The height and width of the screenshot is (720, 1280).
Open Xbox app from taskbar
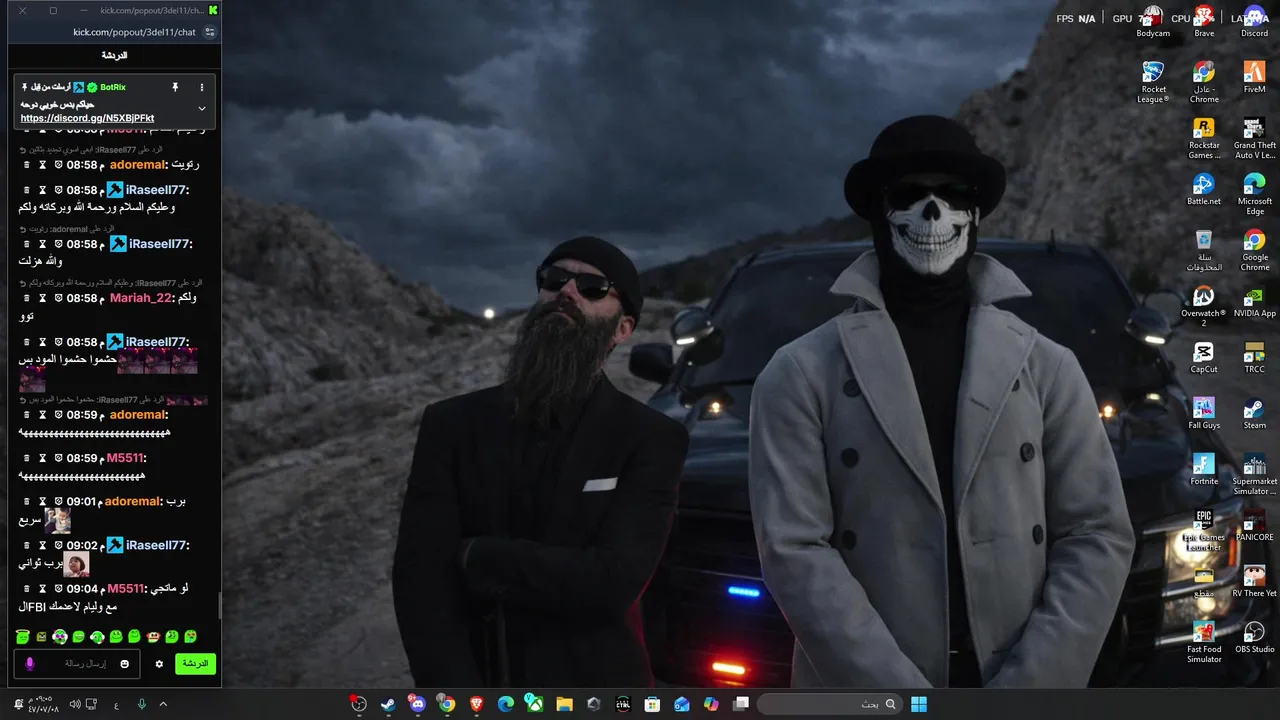pos(535,704)
